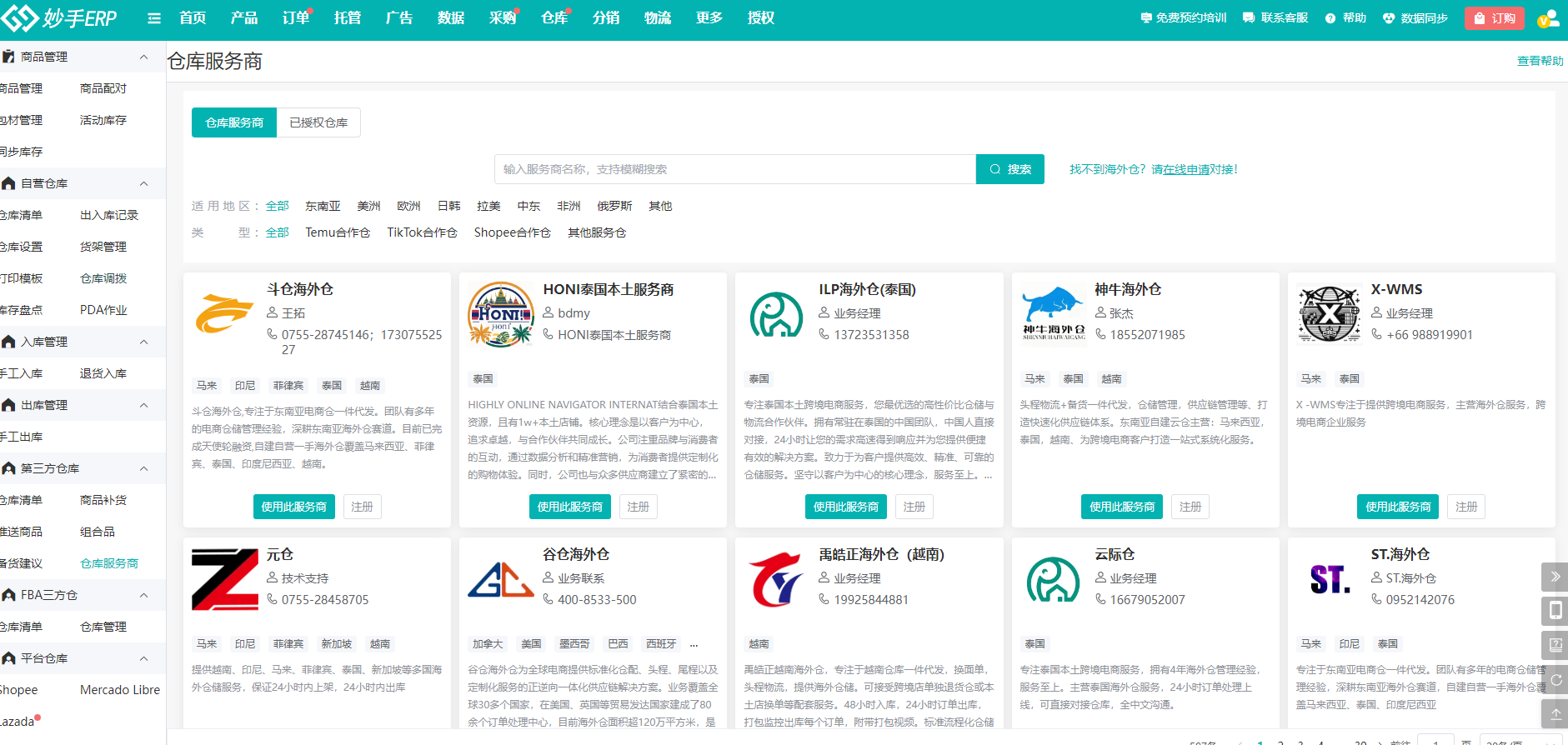This screenshot has height=745, width=1568.
Task: Filter type by 其他服务仓
Action: coord(597,232)
